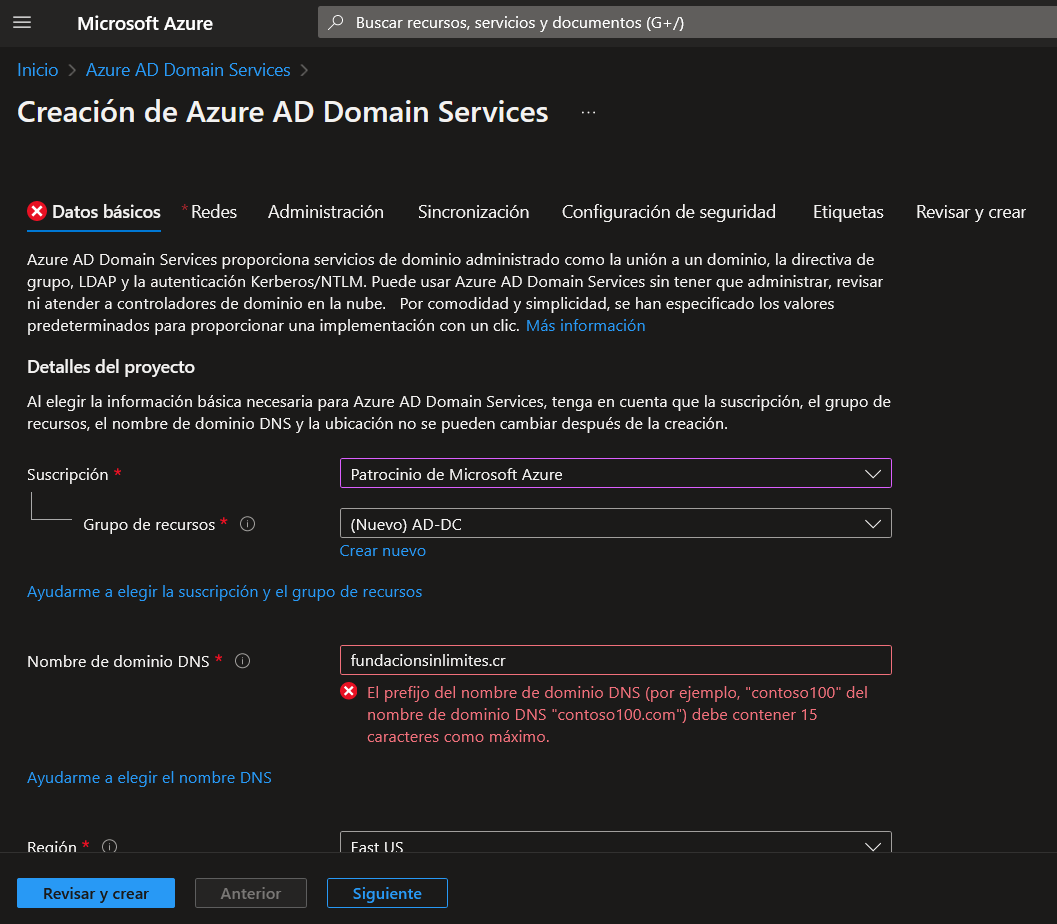Click the DNS domain name input field
Image resolution: width=1057 pixels, height=924 pixels.
click(615, 660)
